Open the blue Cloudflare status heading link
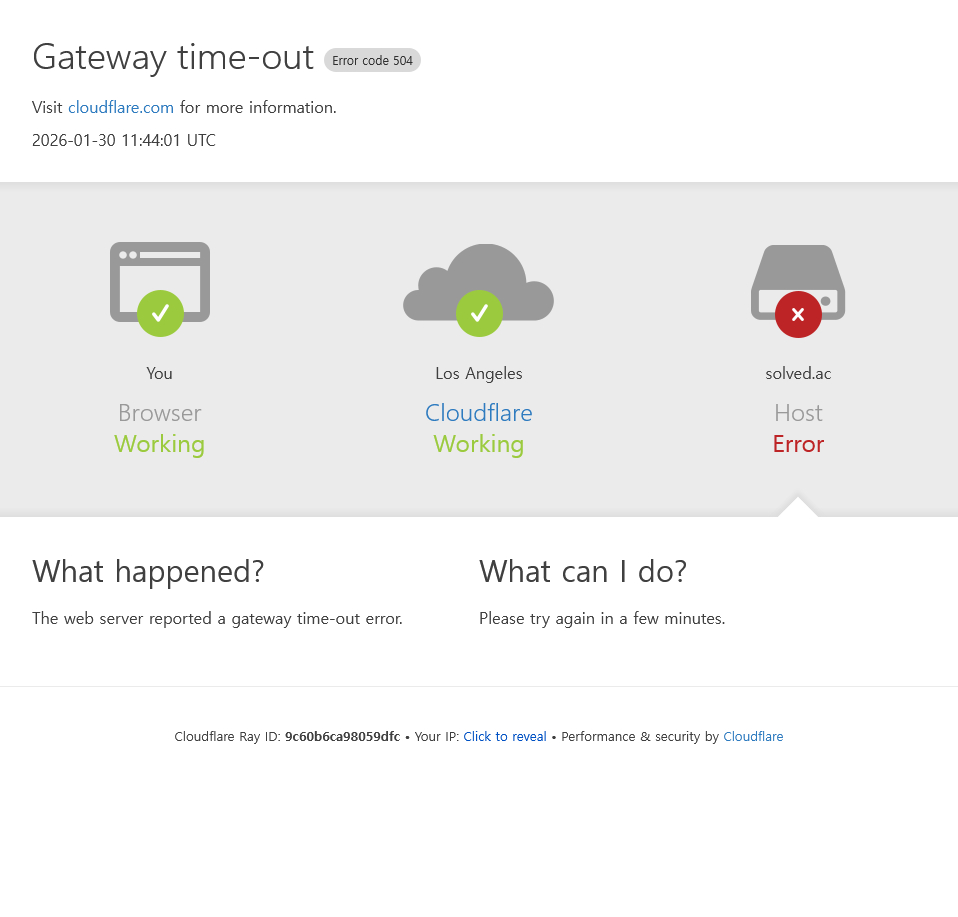Screen dimensions: 958x917 (x=479, y=413)
